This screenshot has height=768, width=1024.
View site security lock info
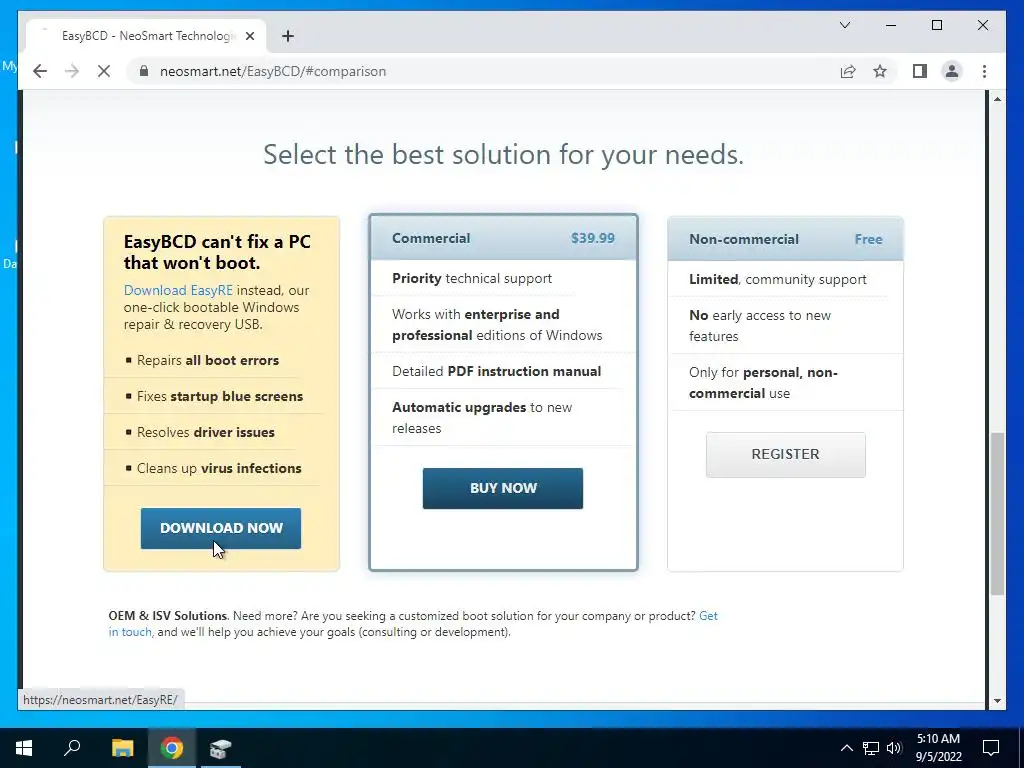coord(144,71)
